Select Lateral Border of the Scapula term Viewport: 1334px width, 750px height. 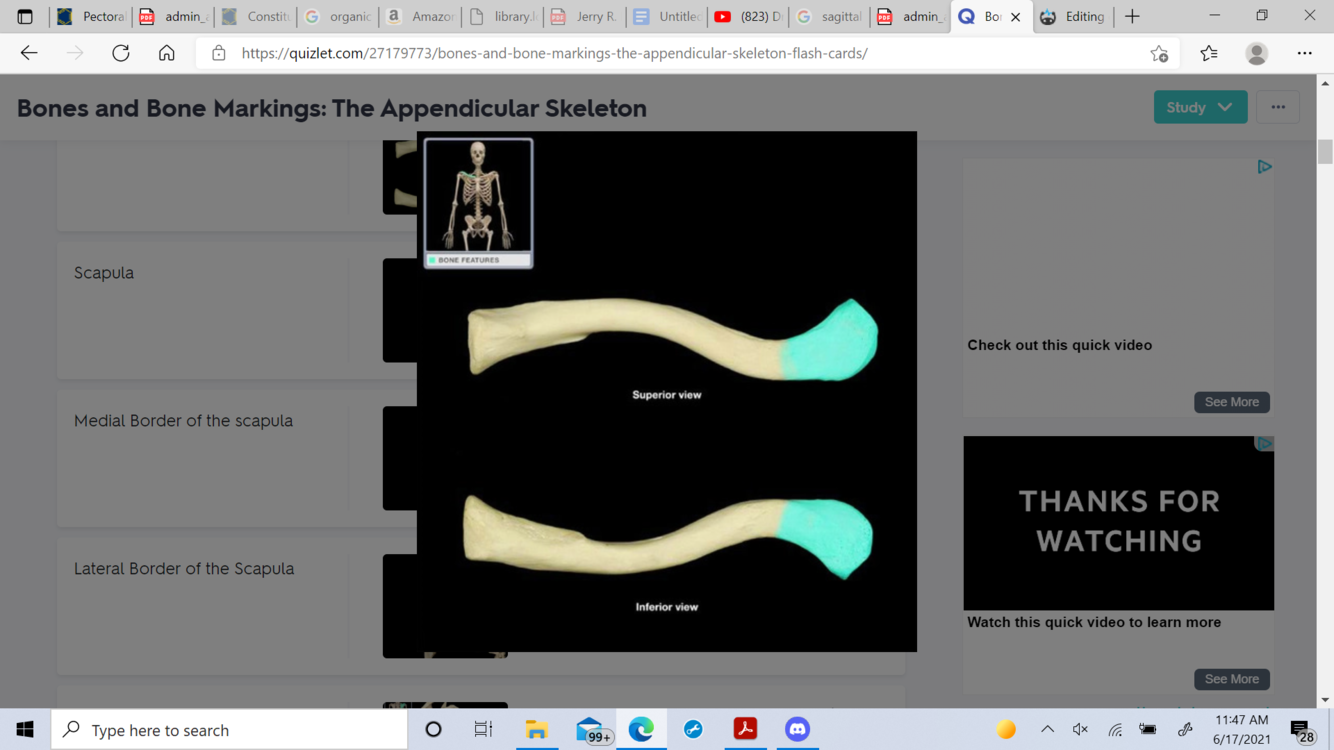pyautogui.click(x=184, y=569)
